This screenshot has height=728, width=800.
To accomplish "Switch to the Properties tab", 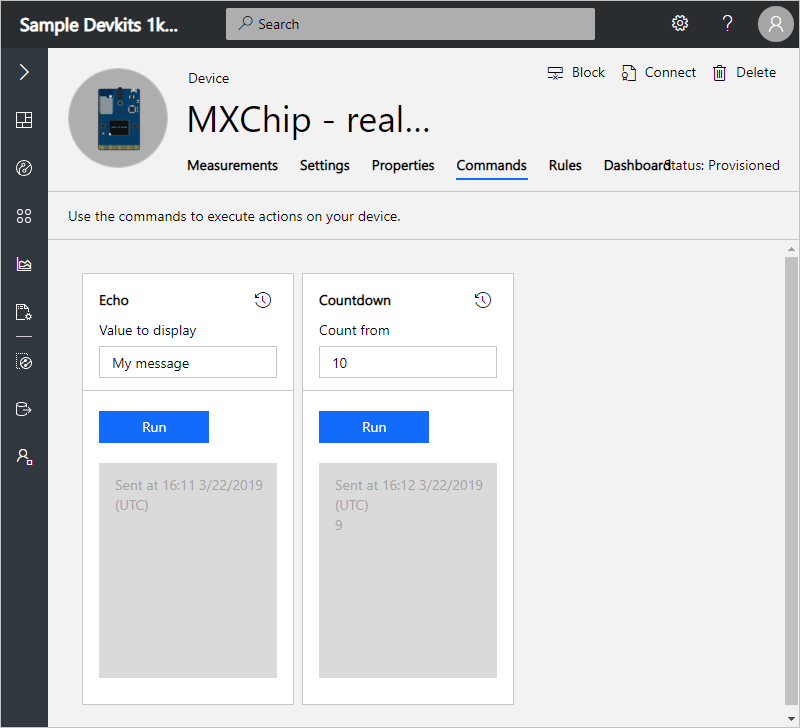I will [x=403, y=166].
